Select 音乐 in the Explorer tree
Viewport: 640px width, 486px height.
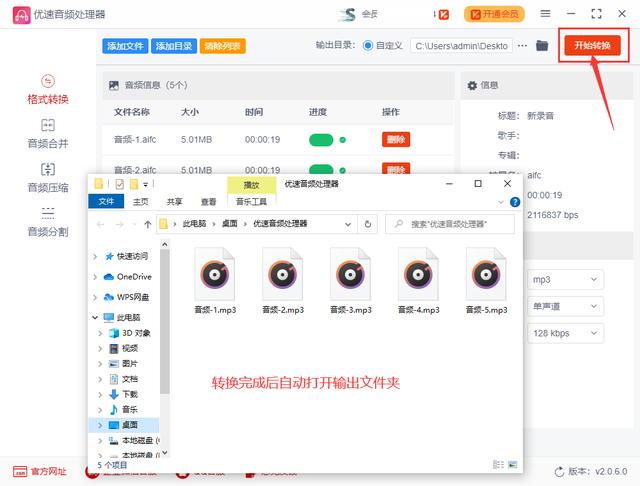click(x=130, y=409)
